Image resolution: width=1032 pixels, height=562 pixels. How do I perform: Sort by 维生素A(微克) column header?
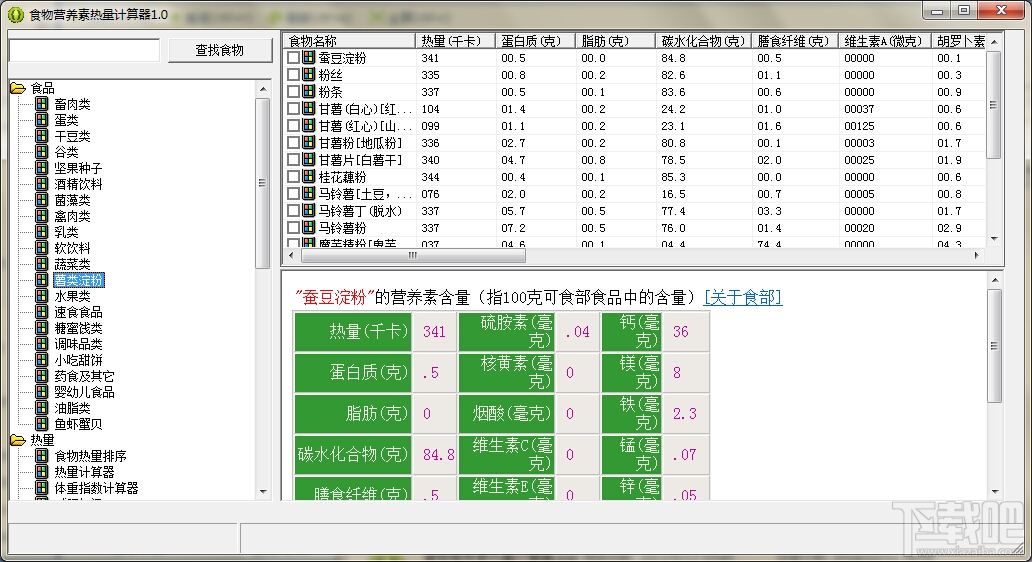click(885, 41)
